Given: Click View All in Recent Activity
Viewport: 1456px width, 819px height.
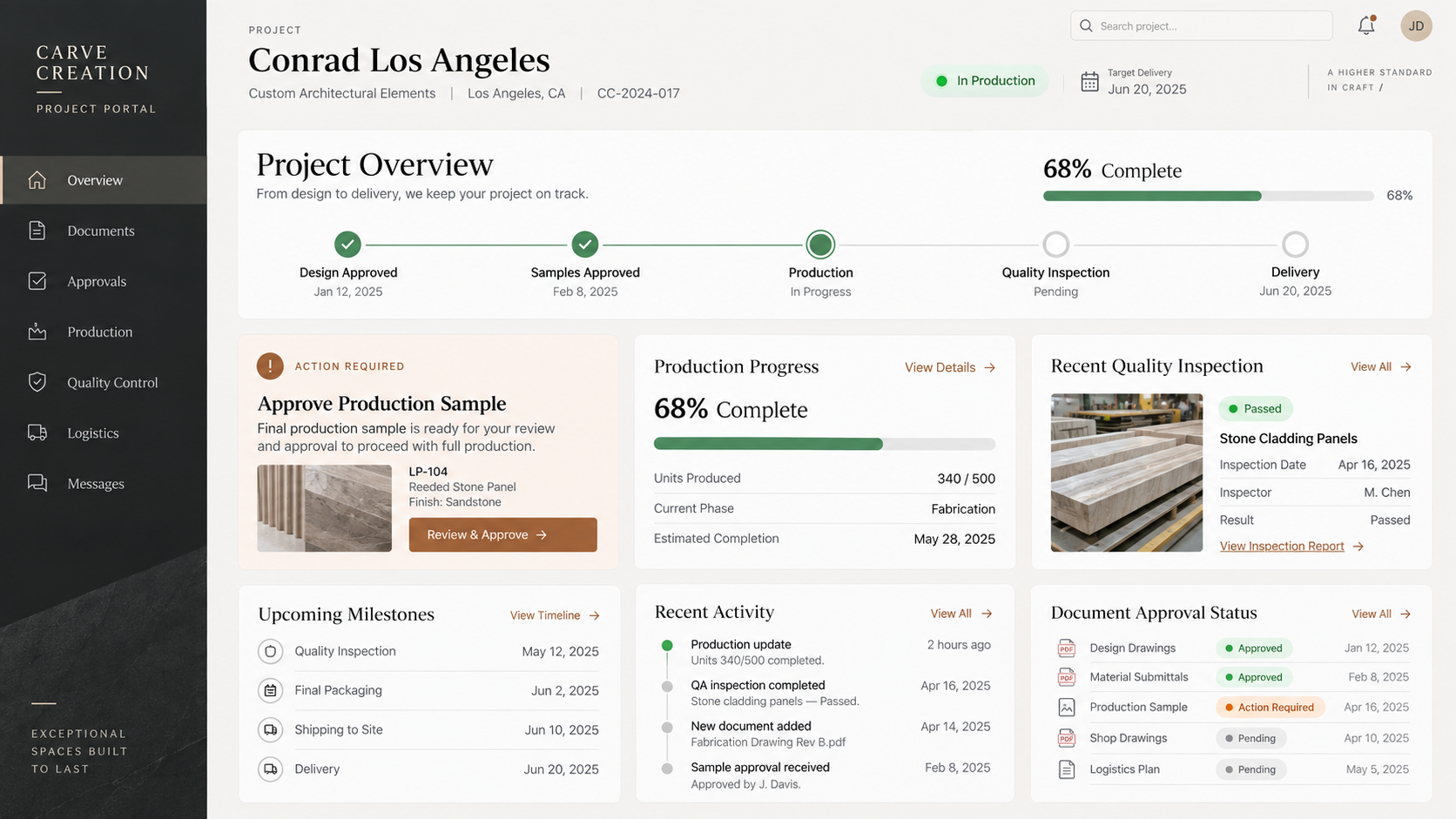Looking at the screenshot, I should [961, 614].
